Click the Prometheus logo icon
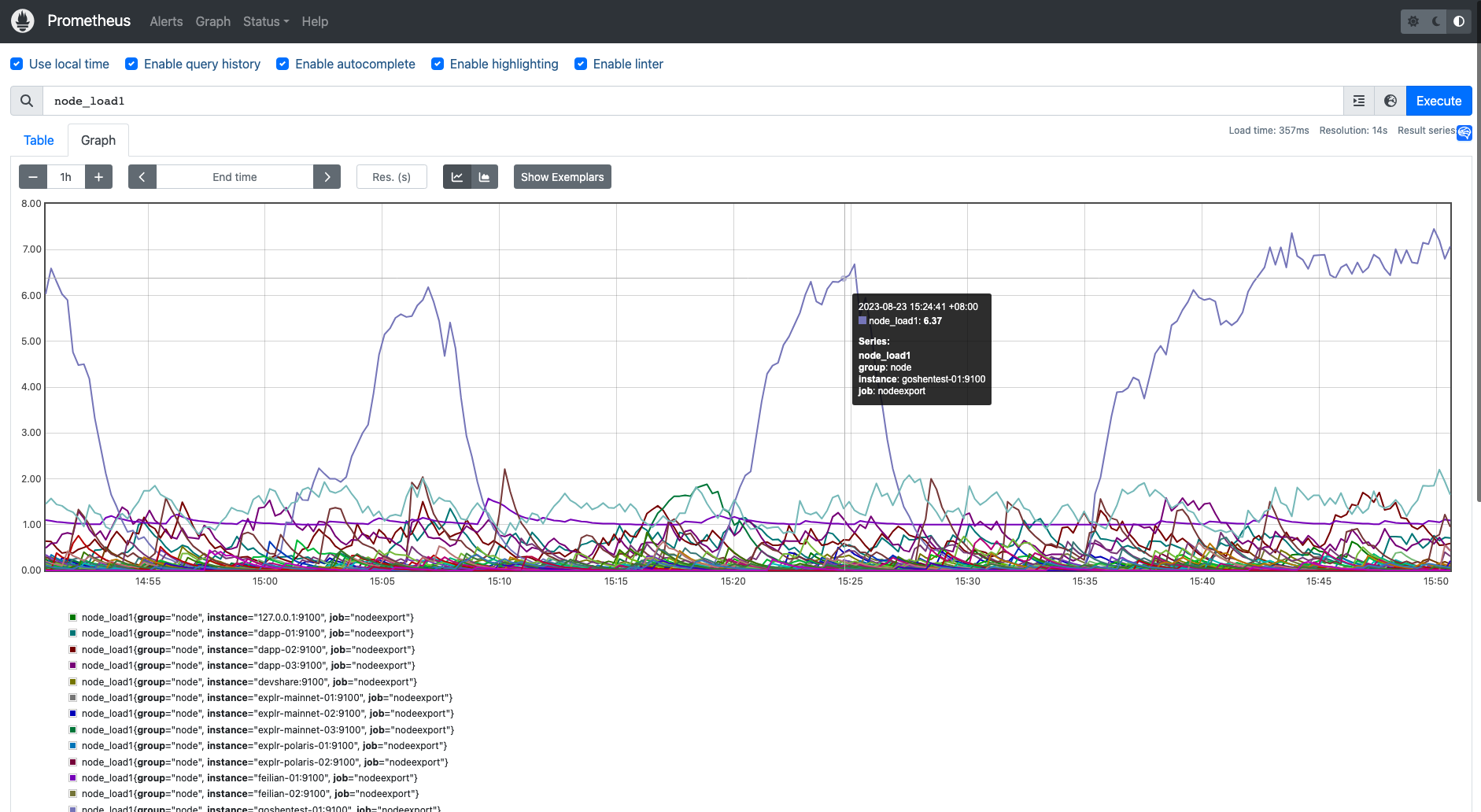 (23, 21)
